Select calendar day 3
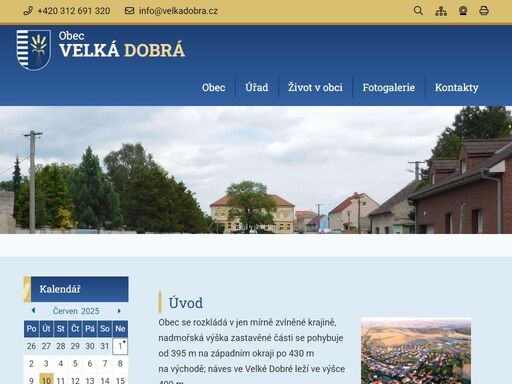 tap(46, 363)
